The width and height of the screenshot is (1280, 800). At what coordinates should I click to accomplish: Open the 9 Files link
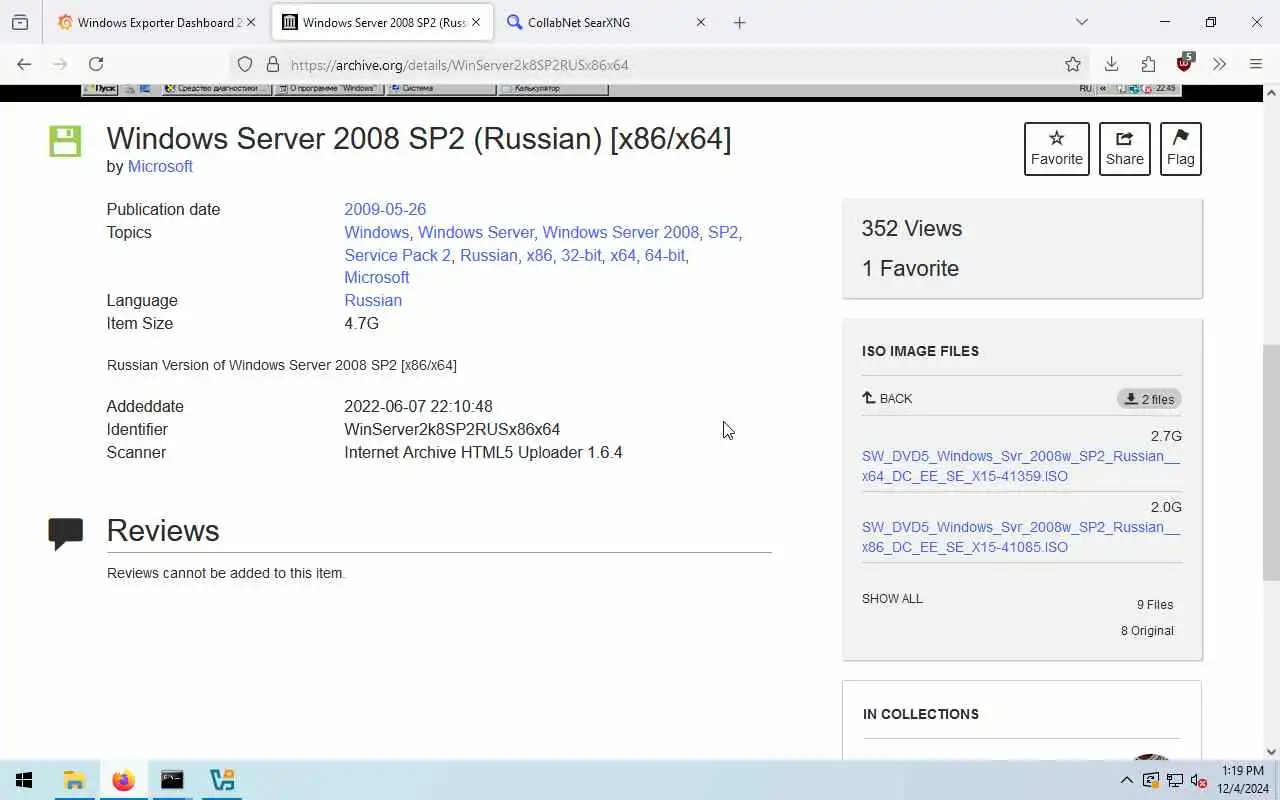[1155, 605]
